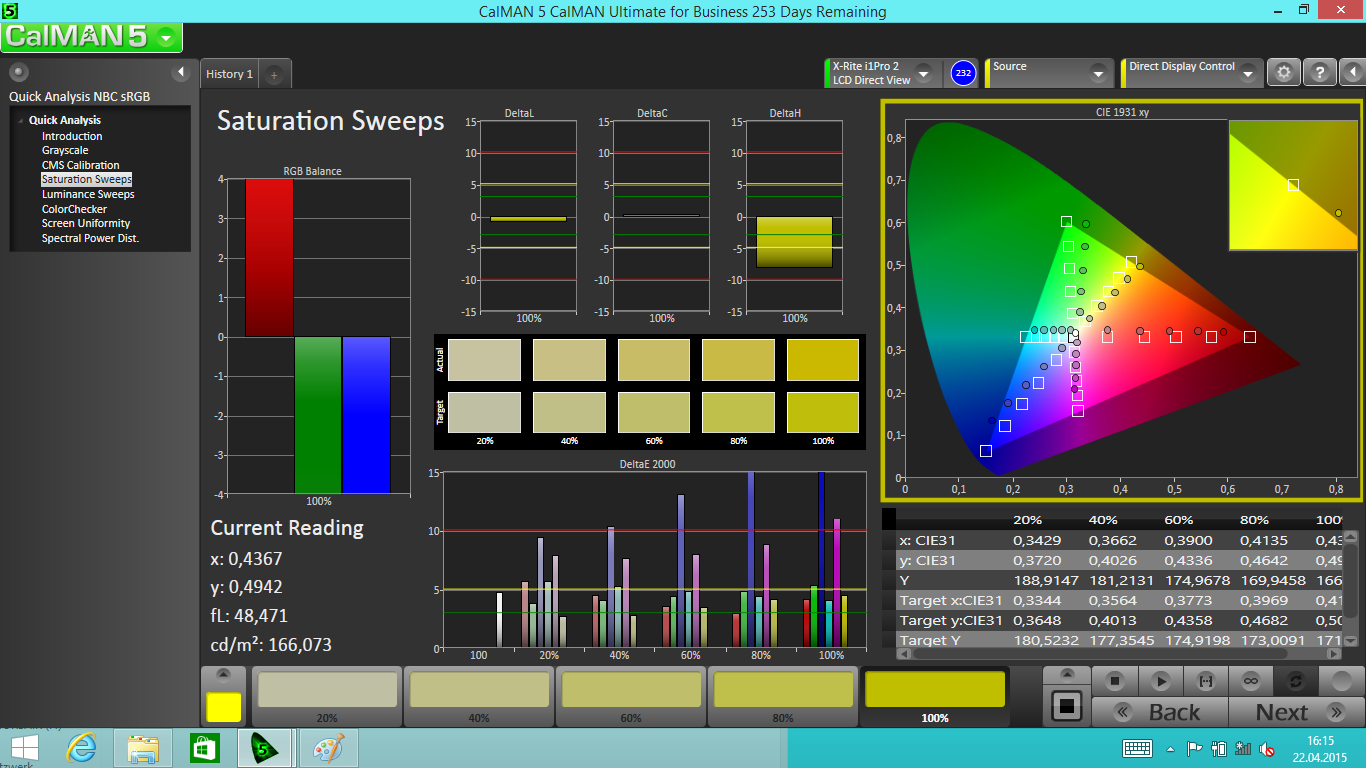1366x768 pixels.
Task: Open File Explorer from taskbar
Action: tap(143, 748)
